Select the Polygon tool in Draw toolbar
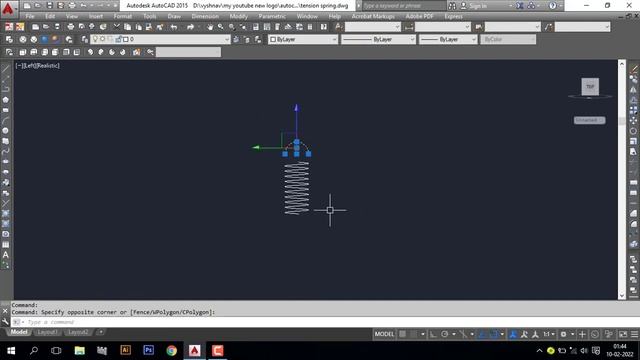The width and height of the screenshot is (640, 360). [x=5, y=100]
